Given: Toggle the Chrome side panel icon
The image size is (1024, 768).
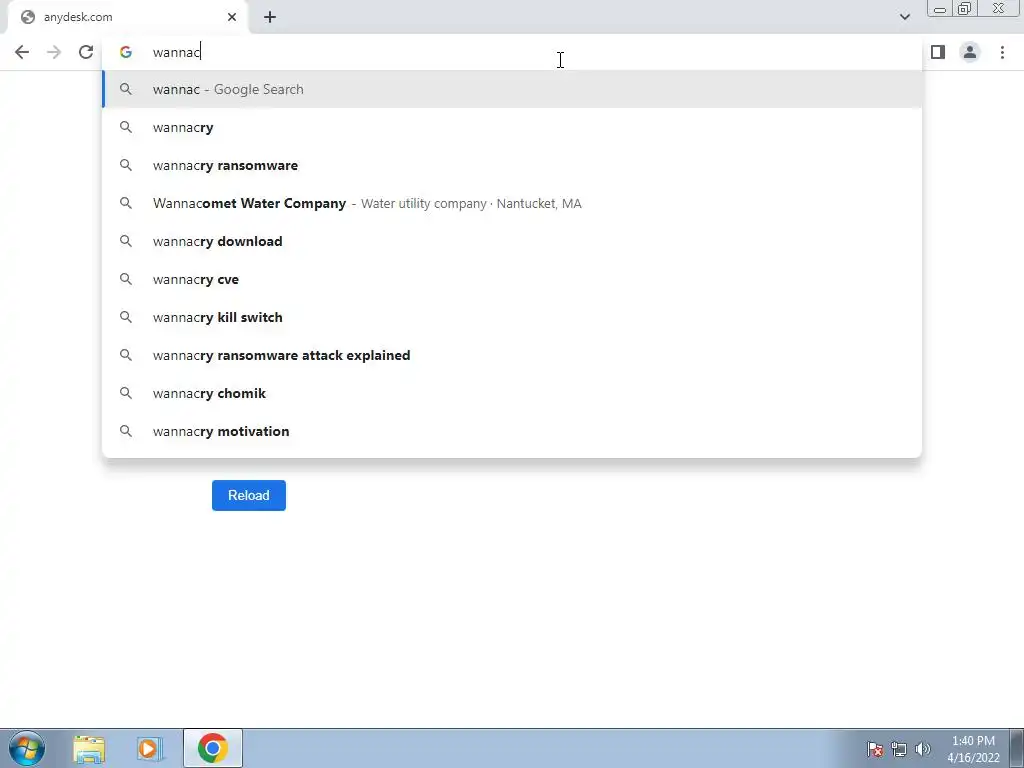Looking at the screenshot, I should click(938, 52).
